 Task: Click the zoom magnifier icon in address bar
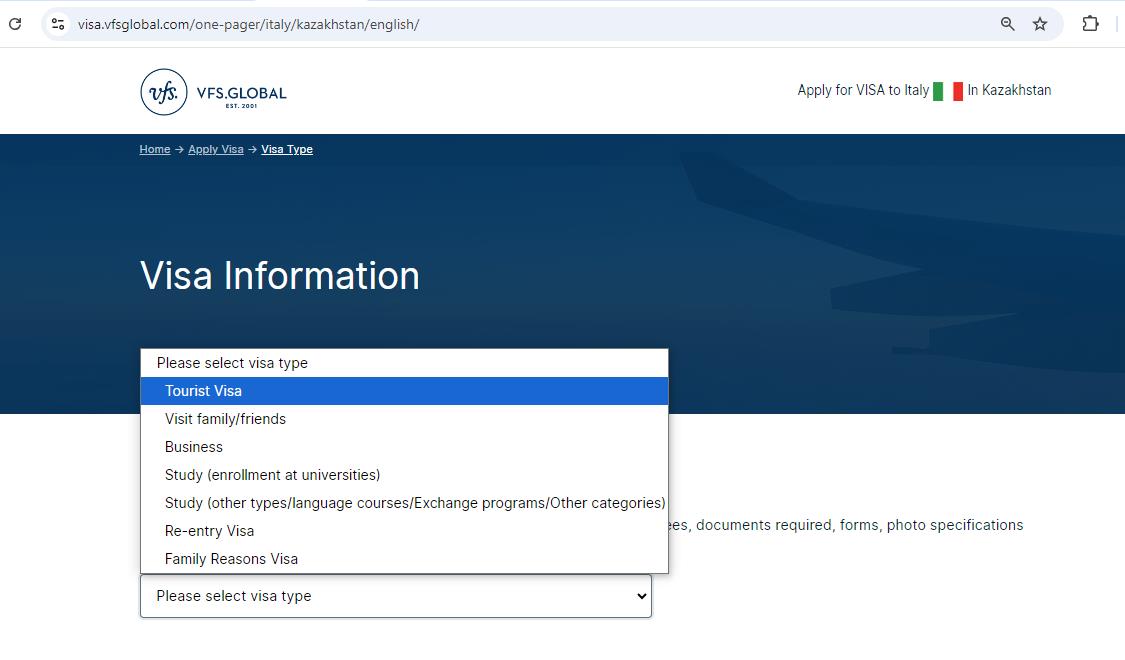pyautogui.click(x=1008, y=24)
